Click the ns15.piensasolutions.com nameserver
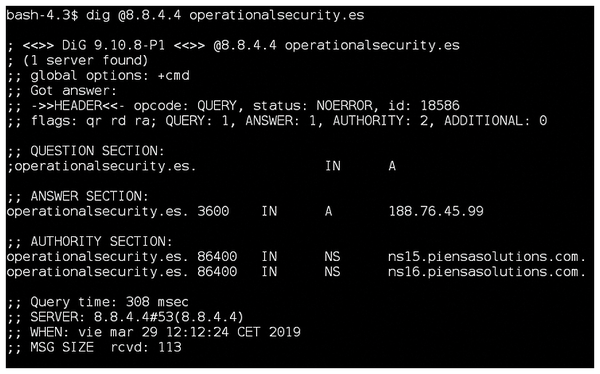The height and width of the screenshot is (374, 600). pyautogui.click(x=487, y=257)
